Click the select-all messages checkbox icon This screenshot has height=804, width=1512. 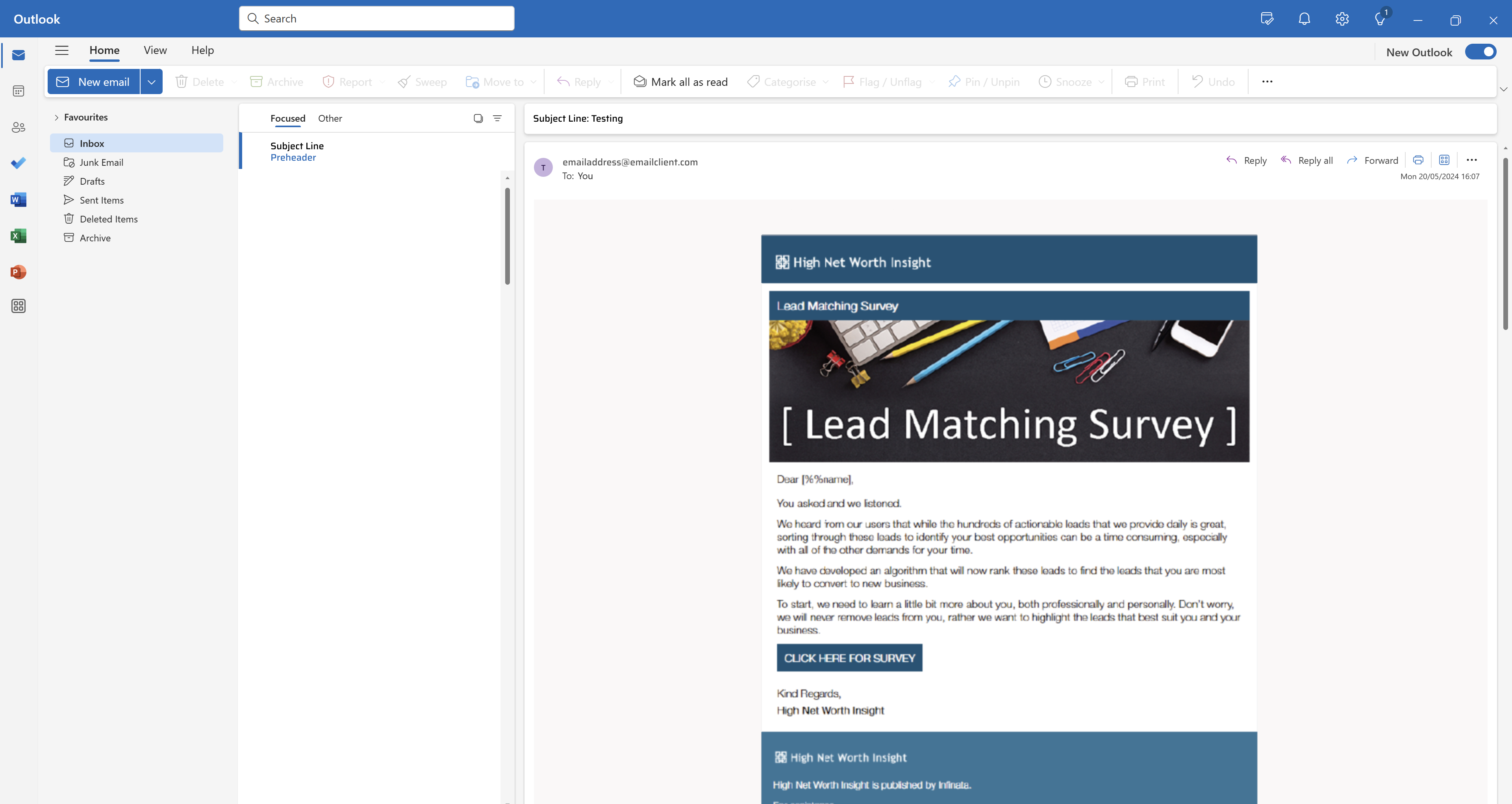(x=478, y=119)
